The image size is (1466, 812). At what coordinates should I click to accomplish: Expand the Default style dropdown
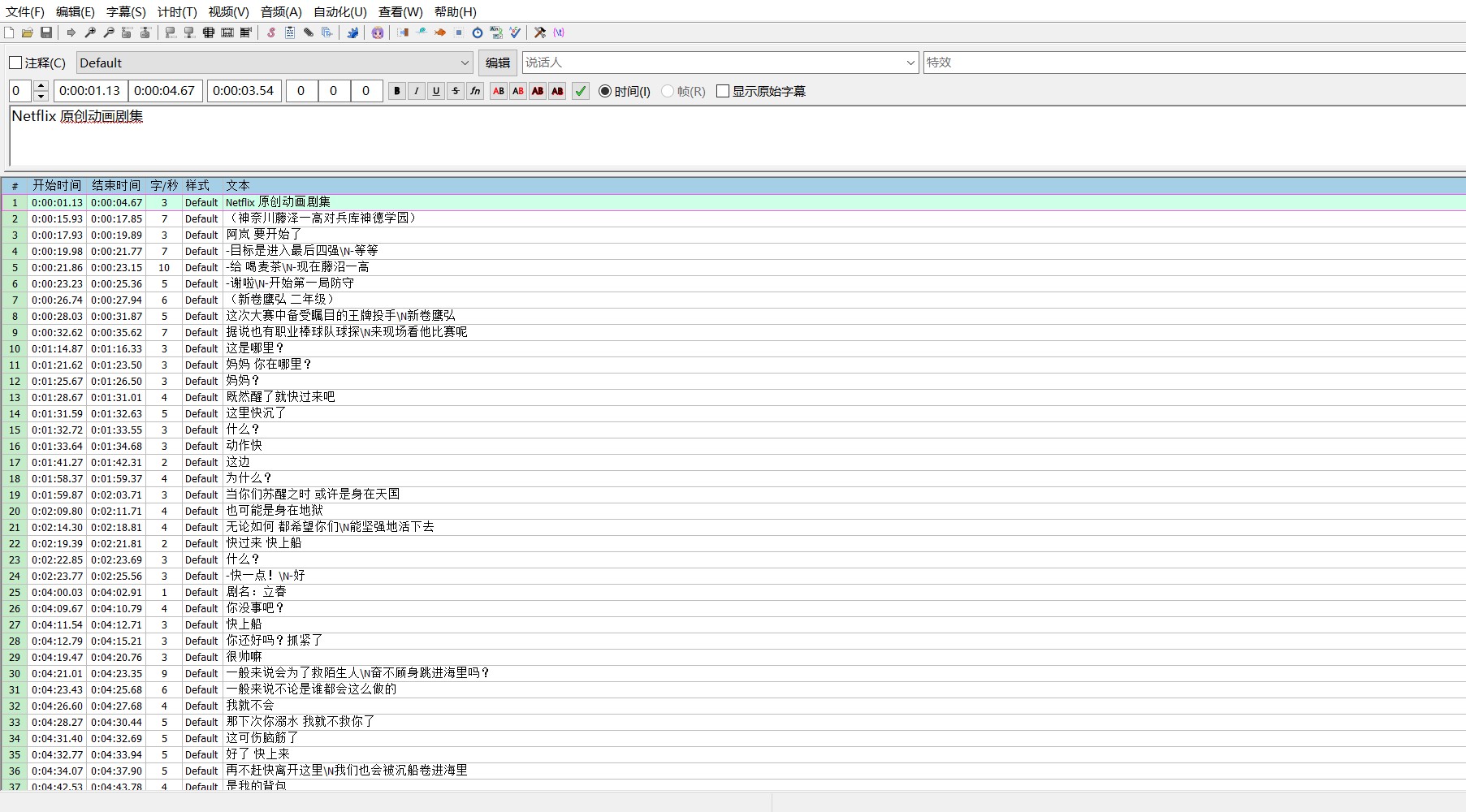click(465, 63)
